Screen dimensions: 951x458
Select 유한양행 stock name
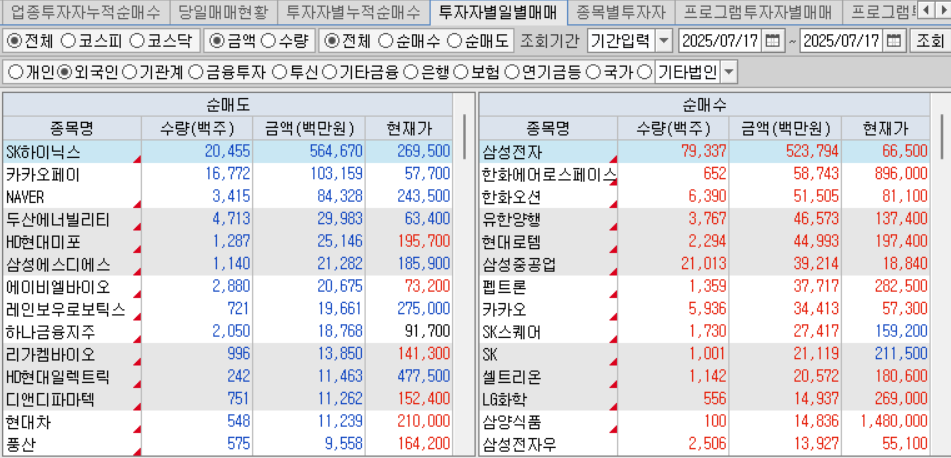(512, 220)
